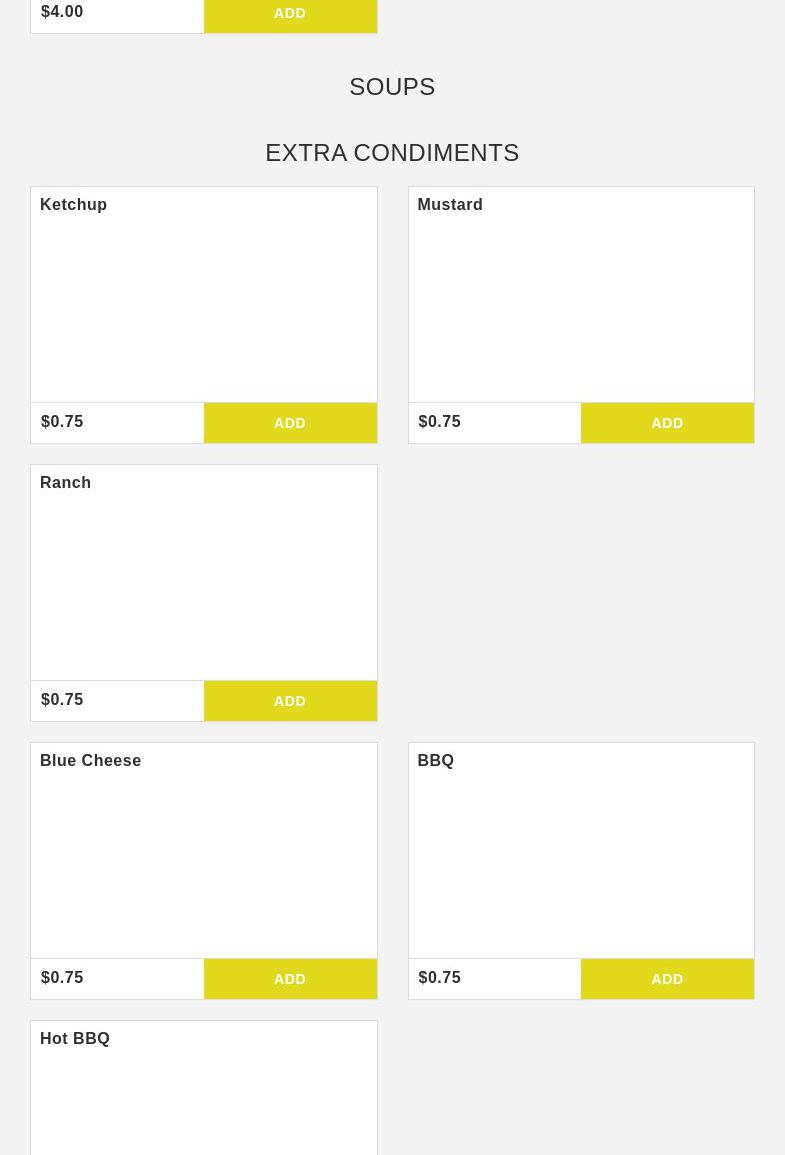Click the $4.00 price label at the top
The image size is (785, 1155).
tap(62, 12)
